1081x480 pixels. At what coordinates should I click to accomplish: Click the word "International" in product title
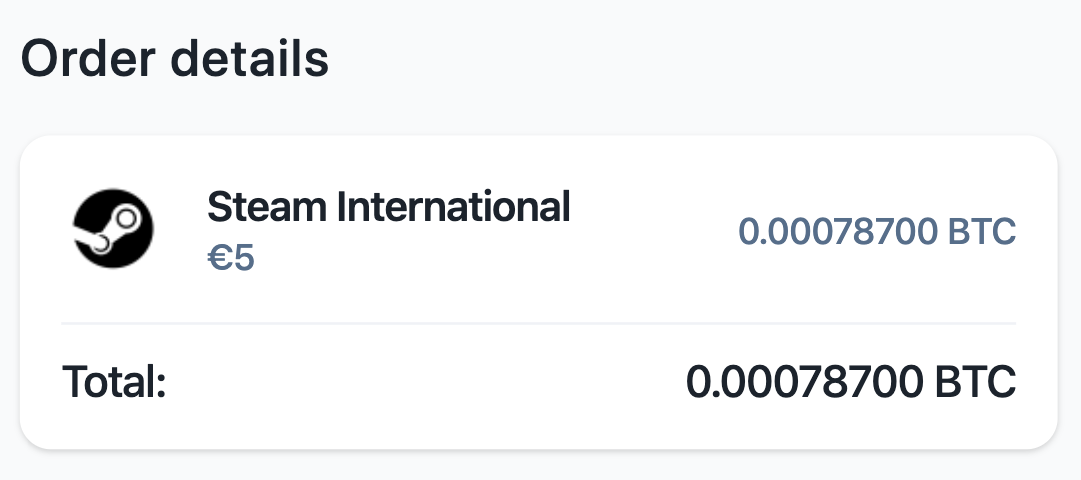coord(452,208)
